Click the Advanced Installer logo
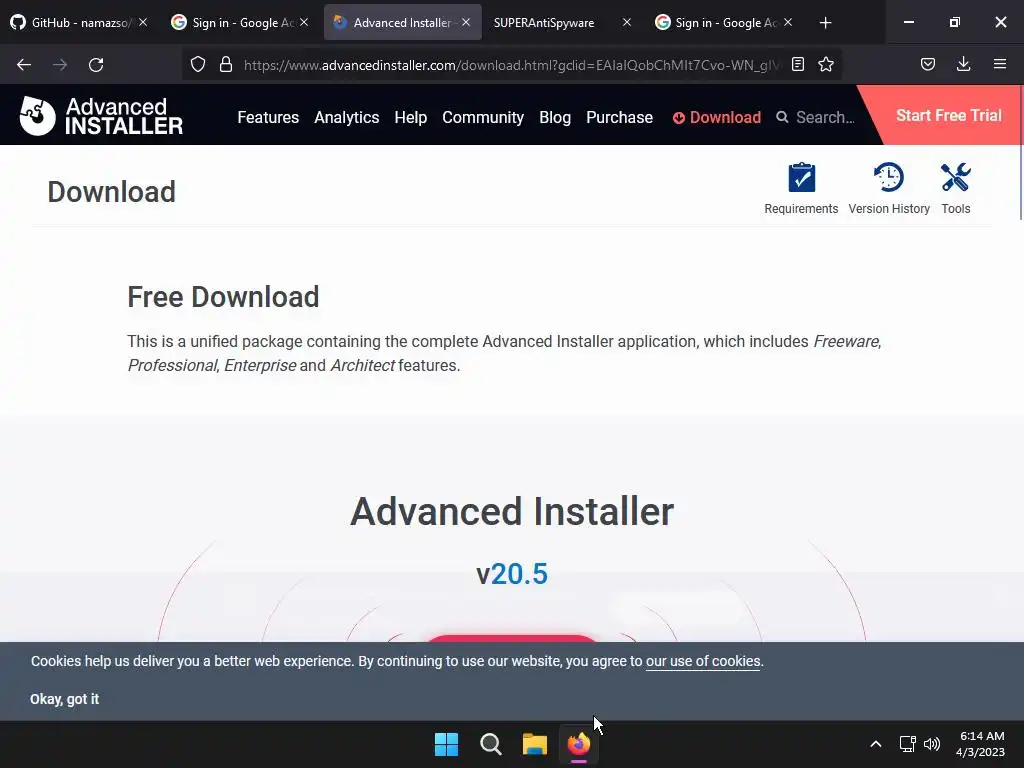 click(101, 116)
